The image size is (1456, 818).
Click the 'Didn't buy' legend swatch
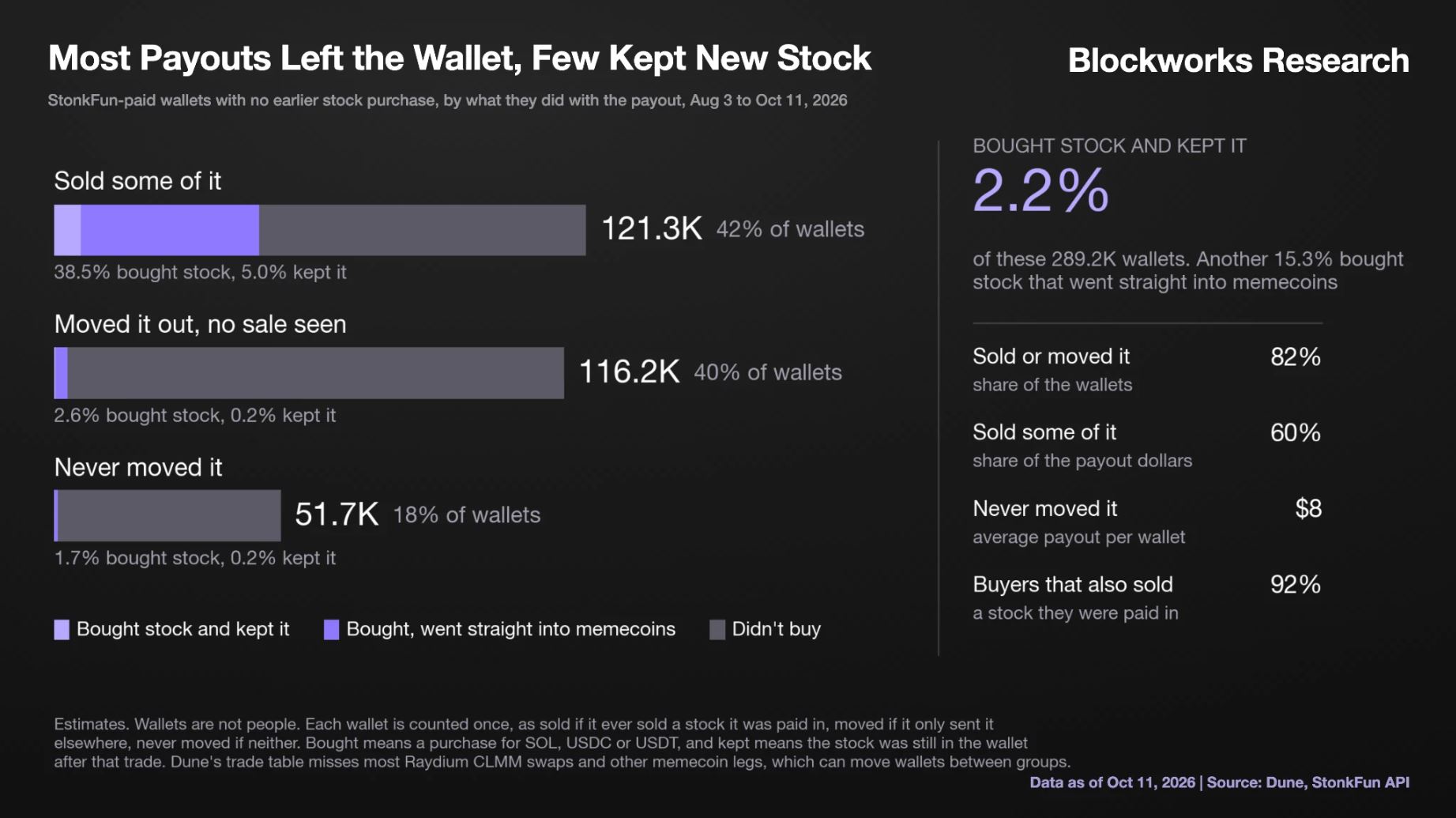pyautogui.click(x=717, y=629)
